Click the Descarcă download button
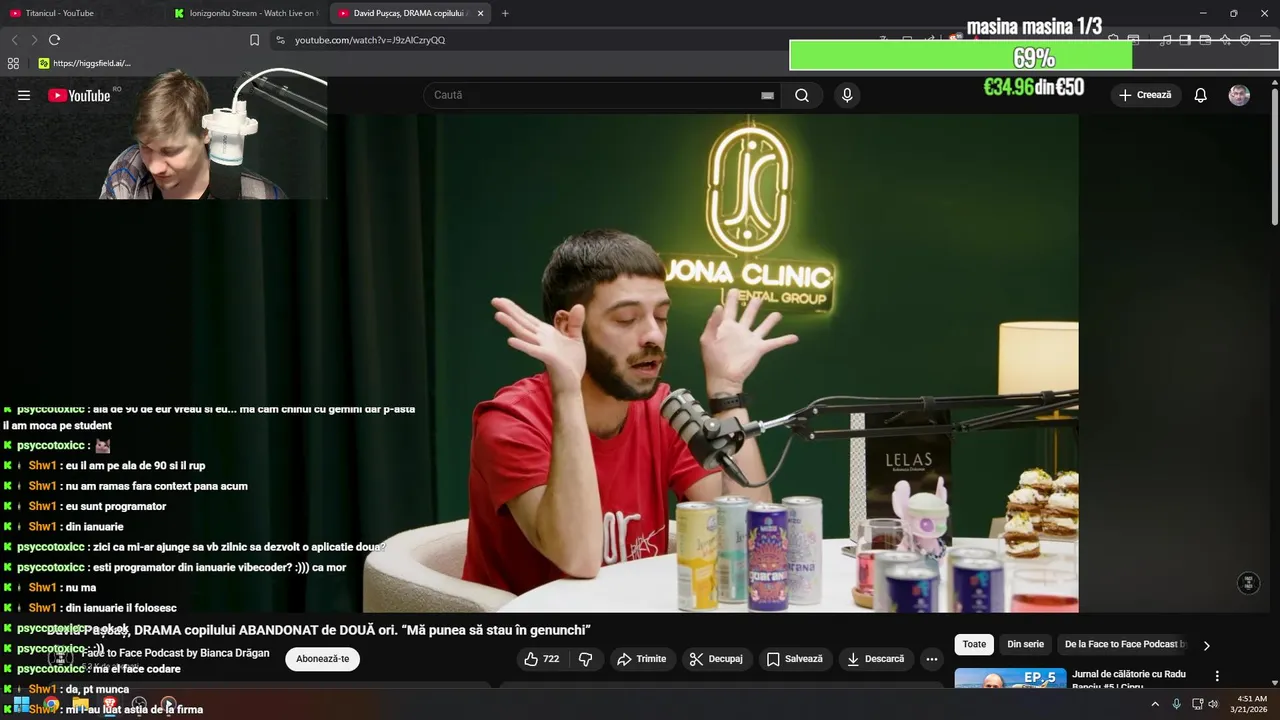 pos(875,659)
